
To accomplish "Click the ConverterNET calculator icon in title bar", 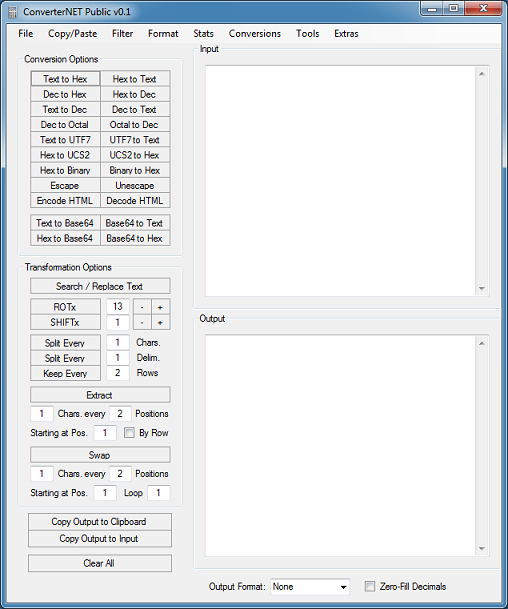I will pyautogui.click(x=12, y=12).
